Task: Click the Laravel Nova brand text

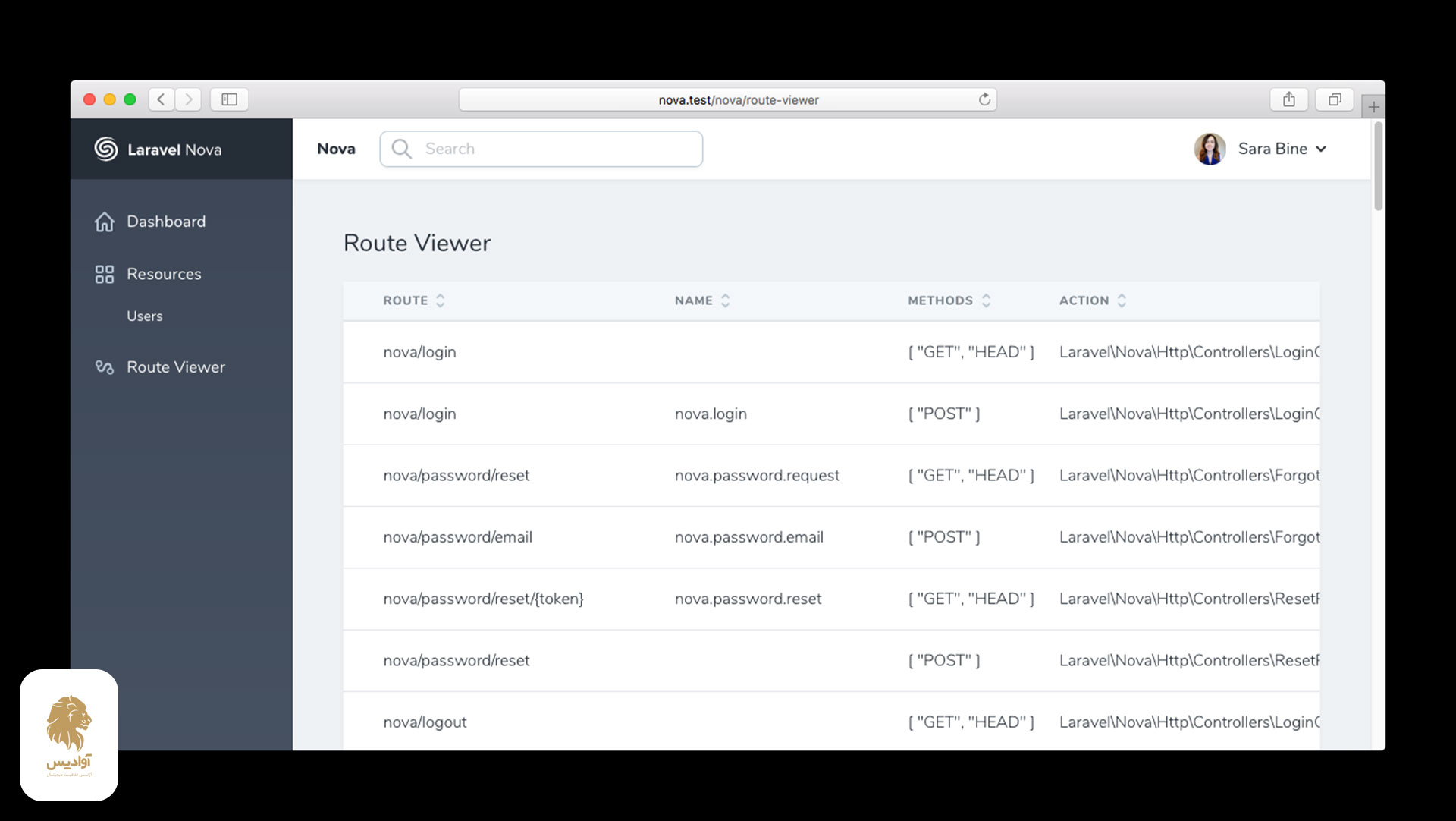Action: pos(174,149)
